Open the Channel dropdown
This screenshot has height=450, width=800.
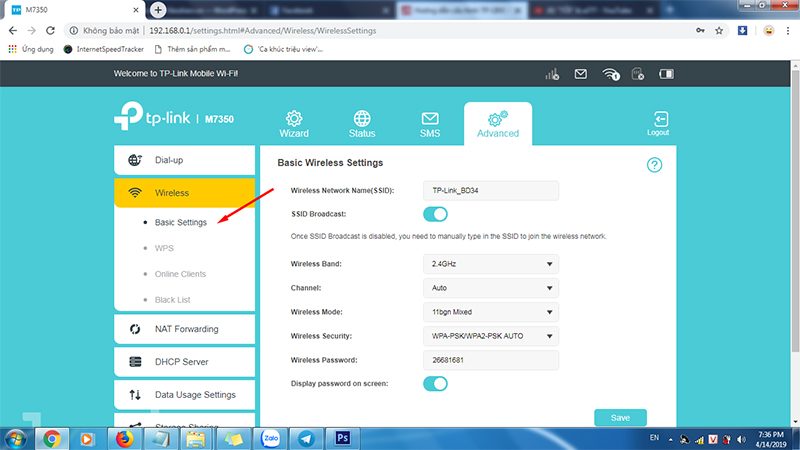490,288
